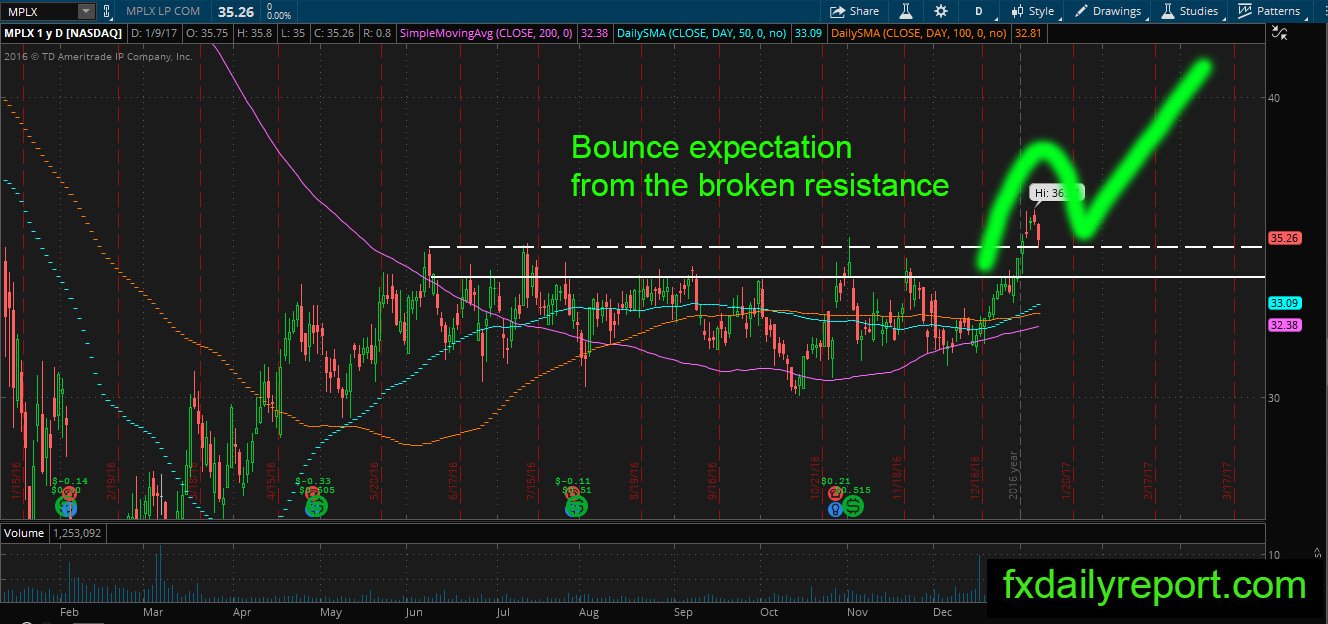The image size is (1328, 624).
Task: Open the flask tools icon
Action: coord(906,11)
